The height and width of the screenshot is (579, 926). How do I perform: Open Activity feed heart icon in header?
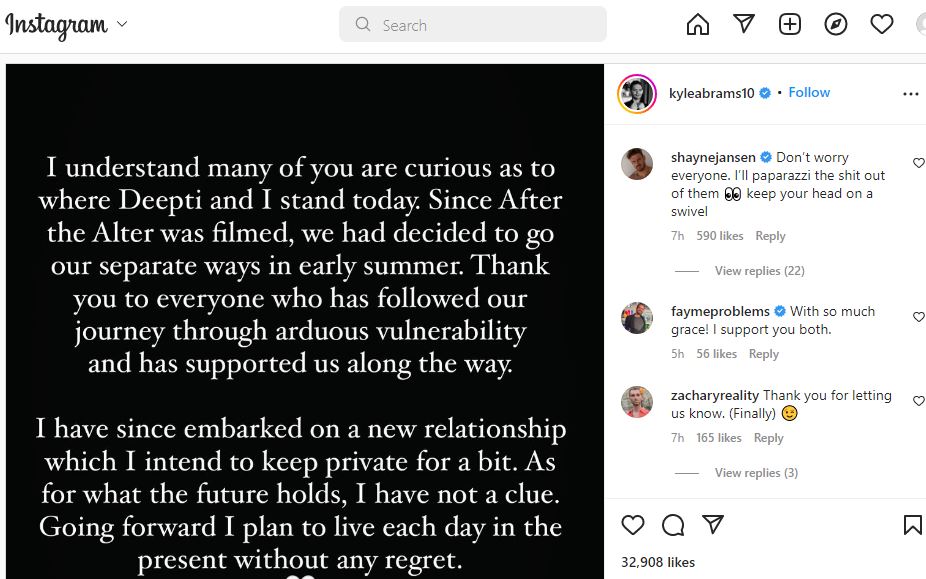pyautogui.click(x=882, y=24)
